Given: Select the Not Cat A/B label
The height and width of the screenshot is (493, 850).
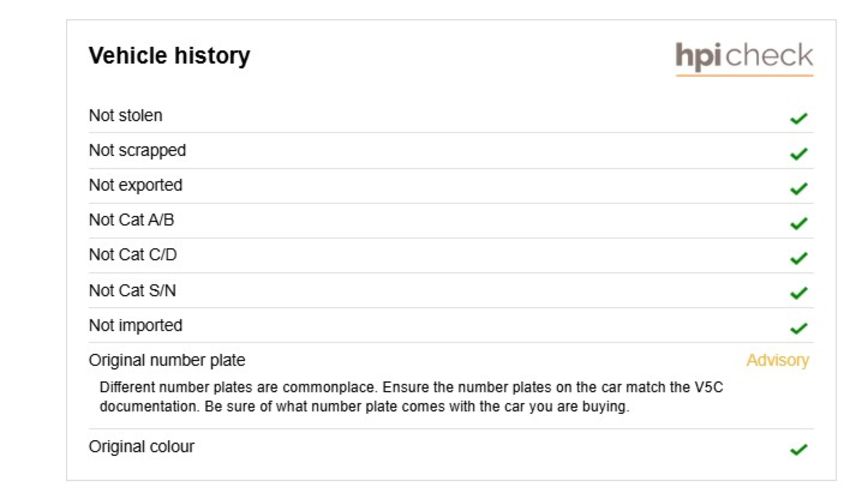Looking at the screenshot, I should [132, 220].
